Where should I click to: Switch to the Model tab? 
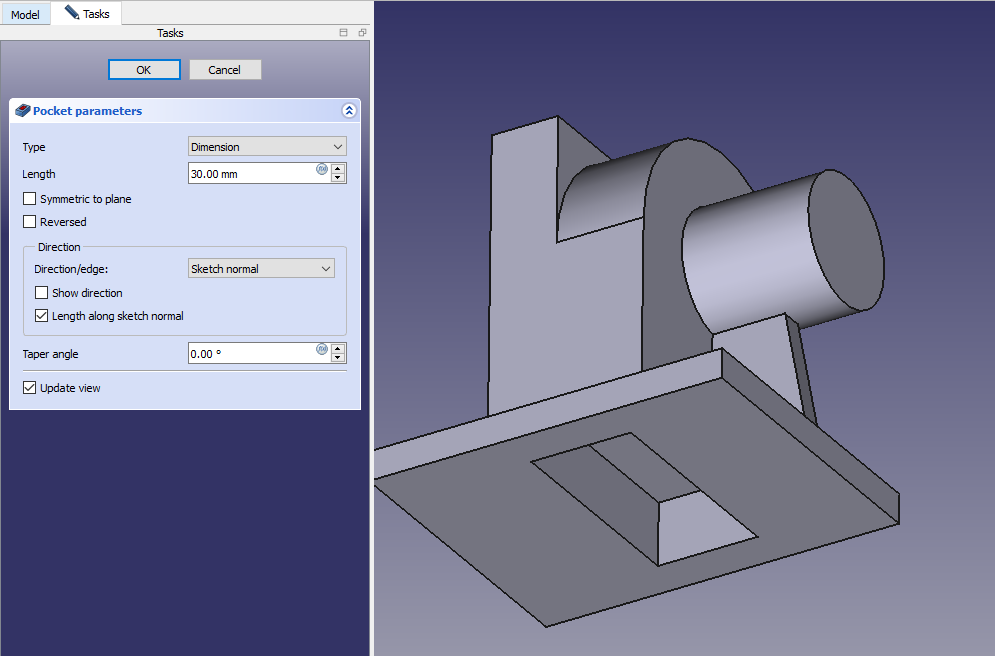(x=25, y=15)
